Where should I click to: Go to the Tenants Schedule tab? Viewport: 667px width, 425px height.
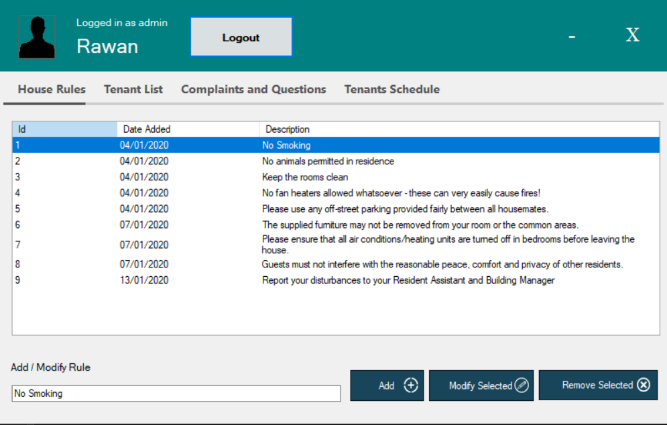392,89
